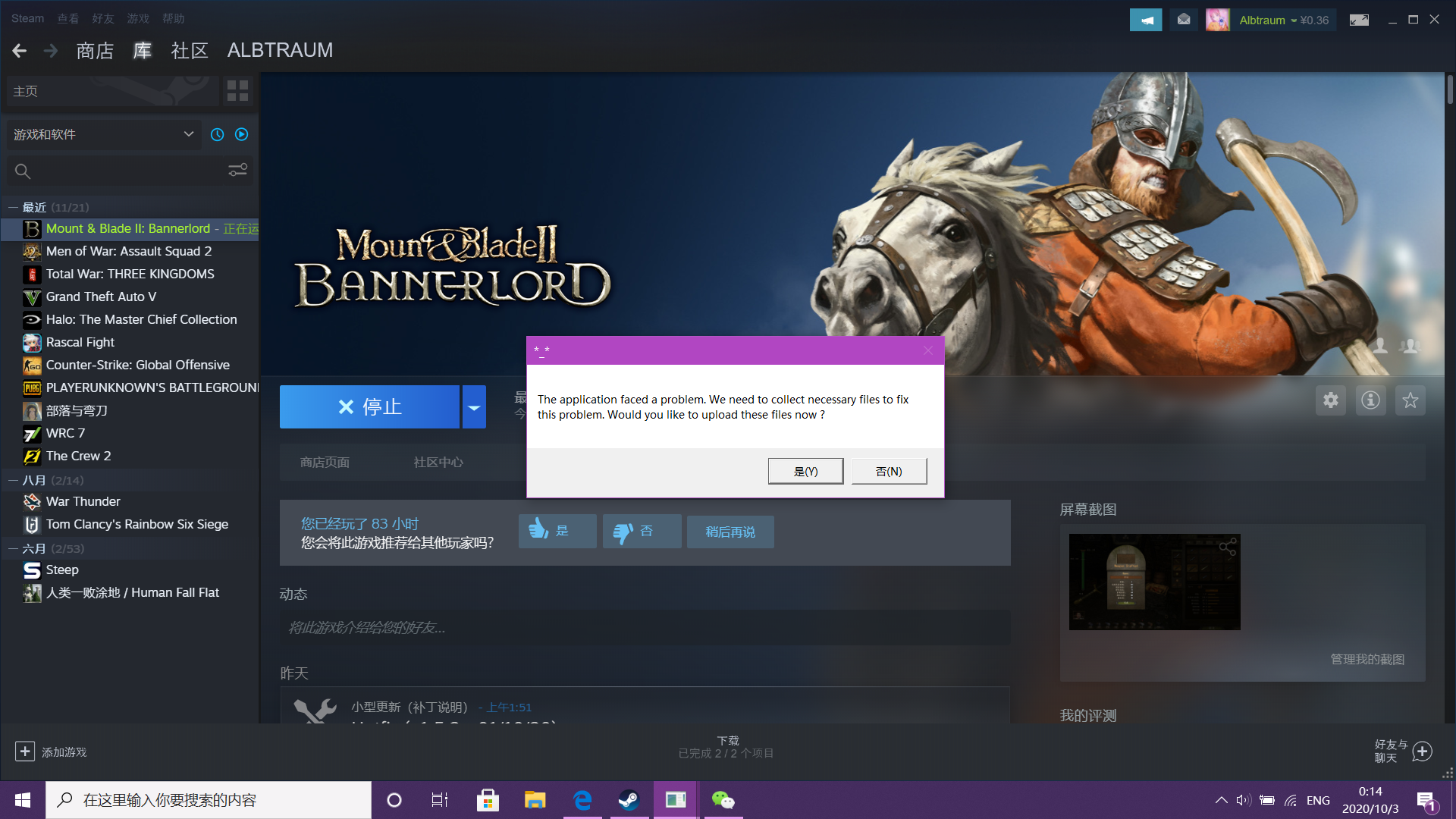Switch Steam to Big Picture mode icon

pyautogui.click(x=1359, y=20)
